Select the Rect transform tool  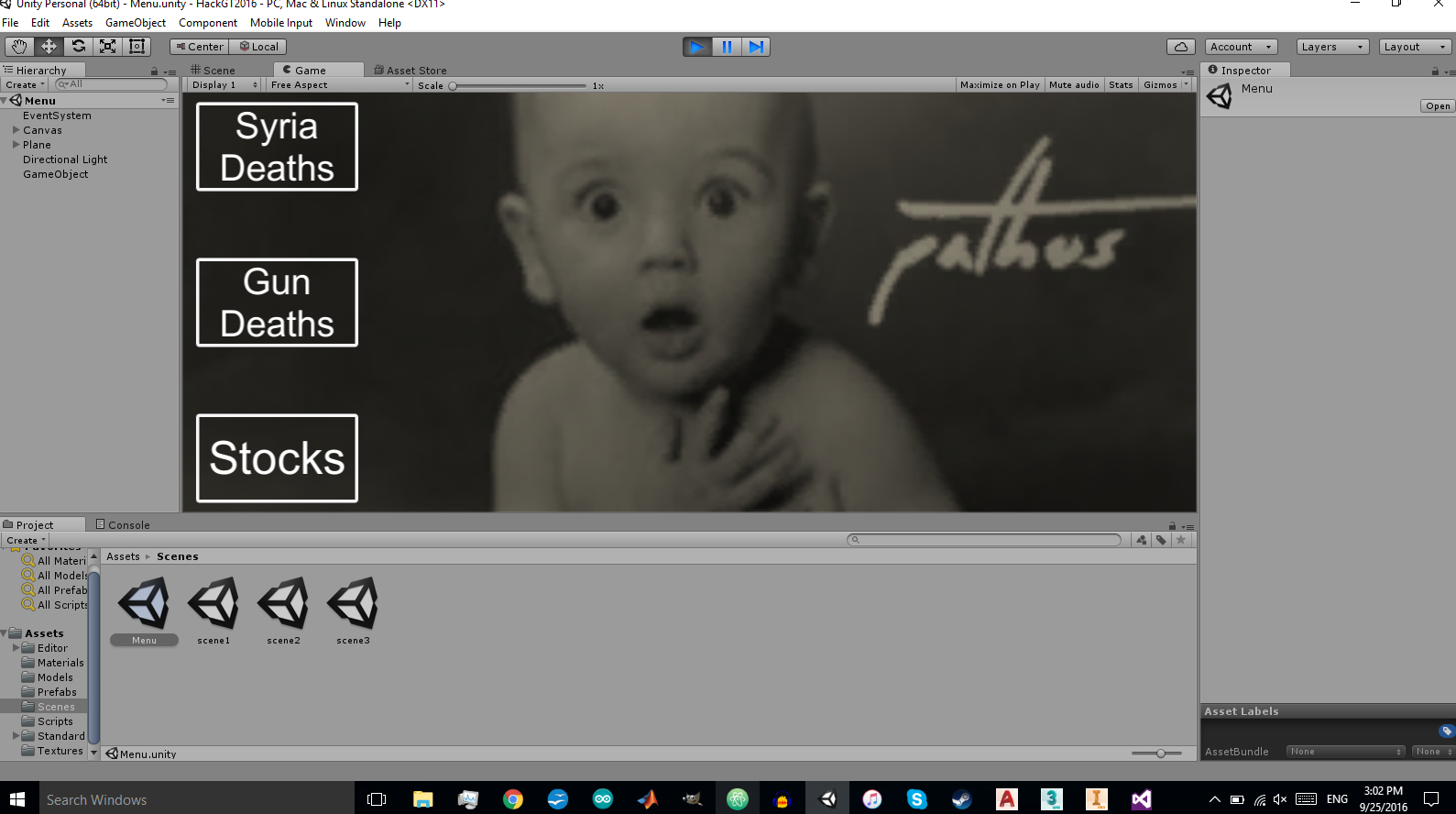(137, 46)
